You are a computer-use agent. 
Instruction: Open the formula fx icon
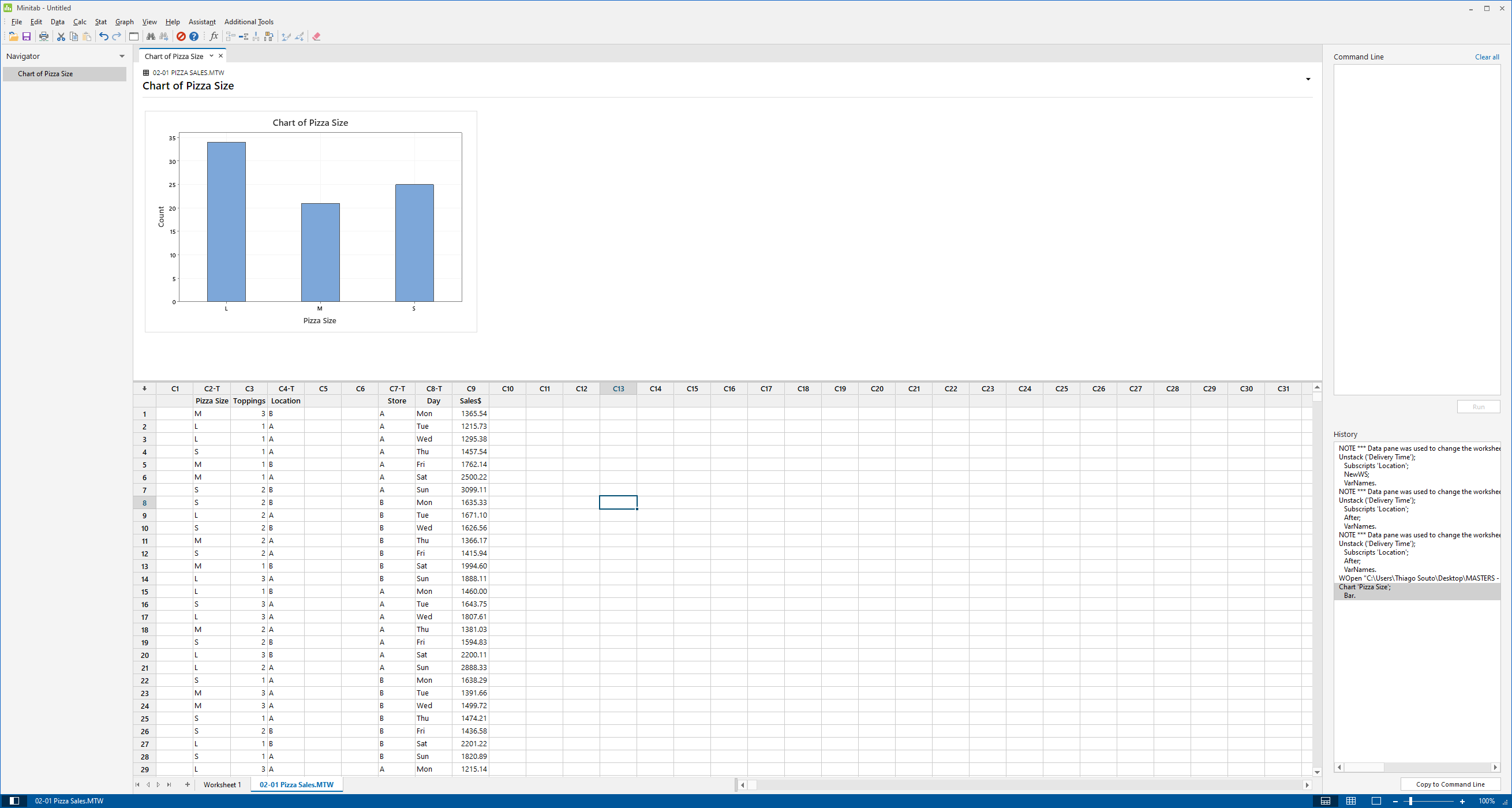(214, 36)
